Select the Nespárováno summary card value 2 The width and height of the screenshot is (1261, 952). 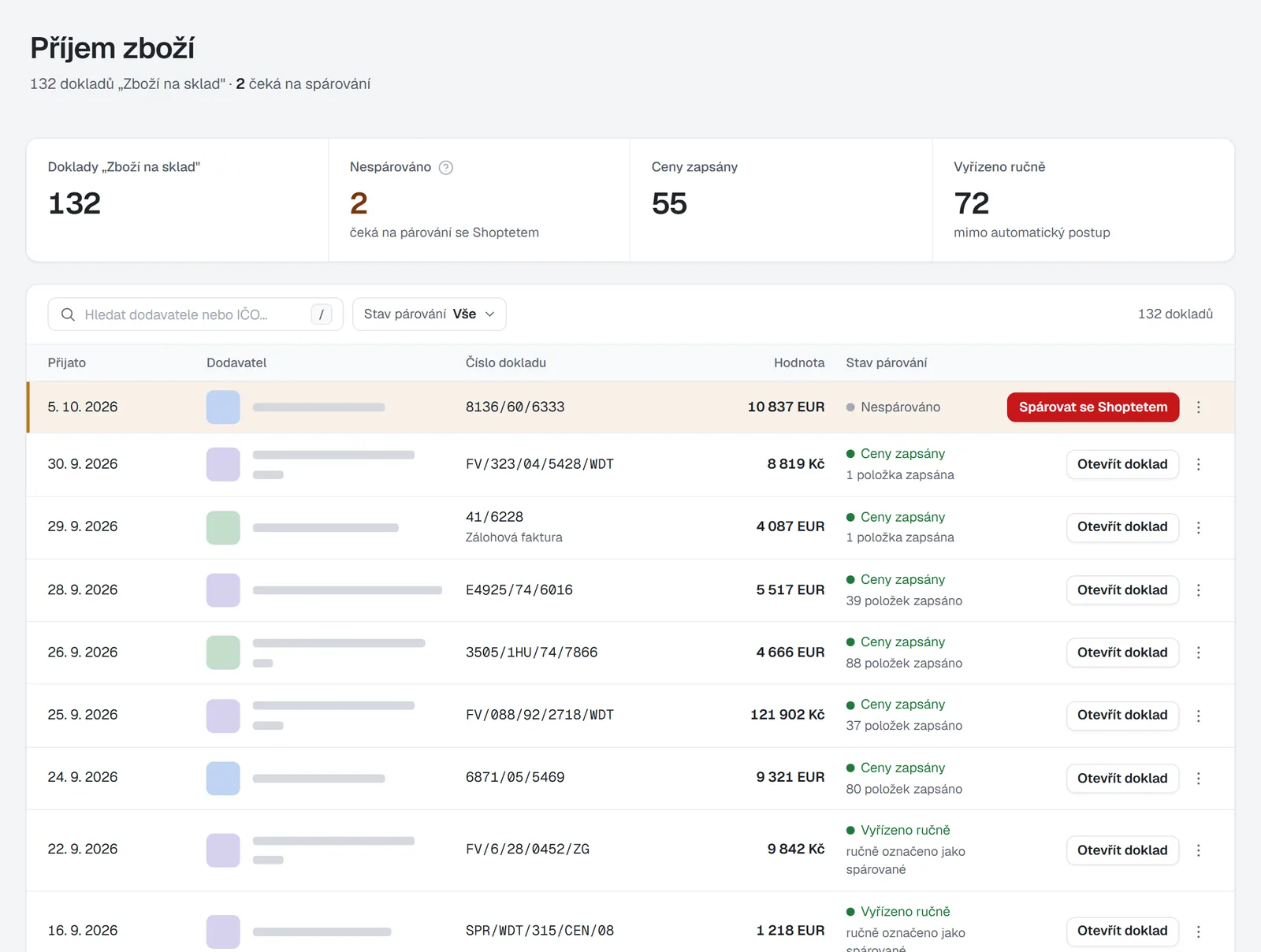[359, 203]
